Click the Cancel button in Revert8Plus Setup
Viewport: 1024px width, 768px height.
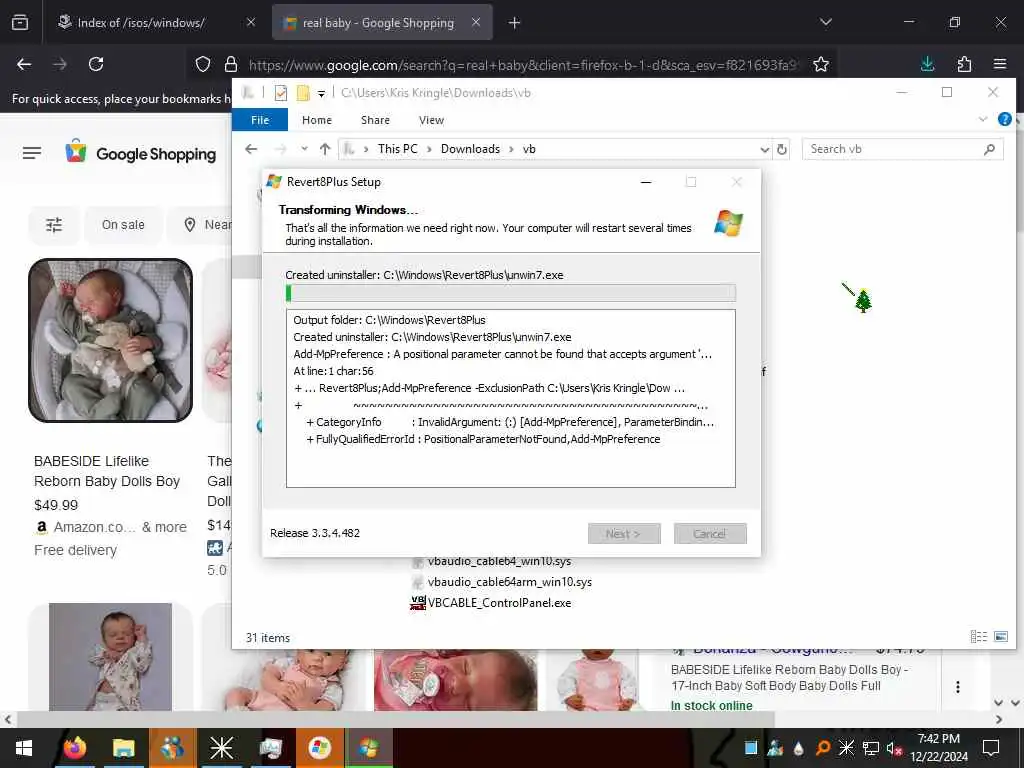pyautogui.click(x=710, y=534)
